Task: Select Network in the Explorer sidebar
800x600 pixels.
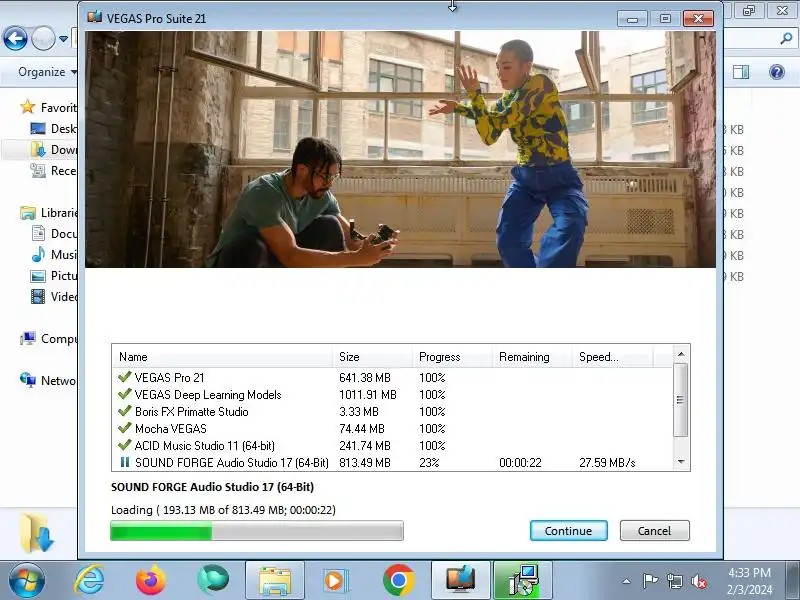Action: [49, 380]
